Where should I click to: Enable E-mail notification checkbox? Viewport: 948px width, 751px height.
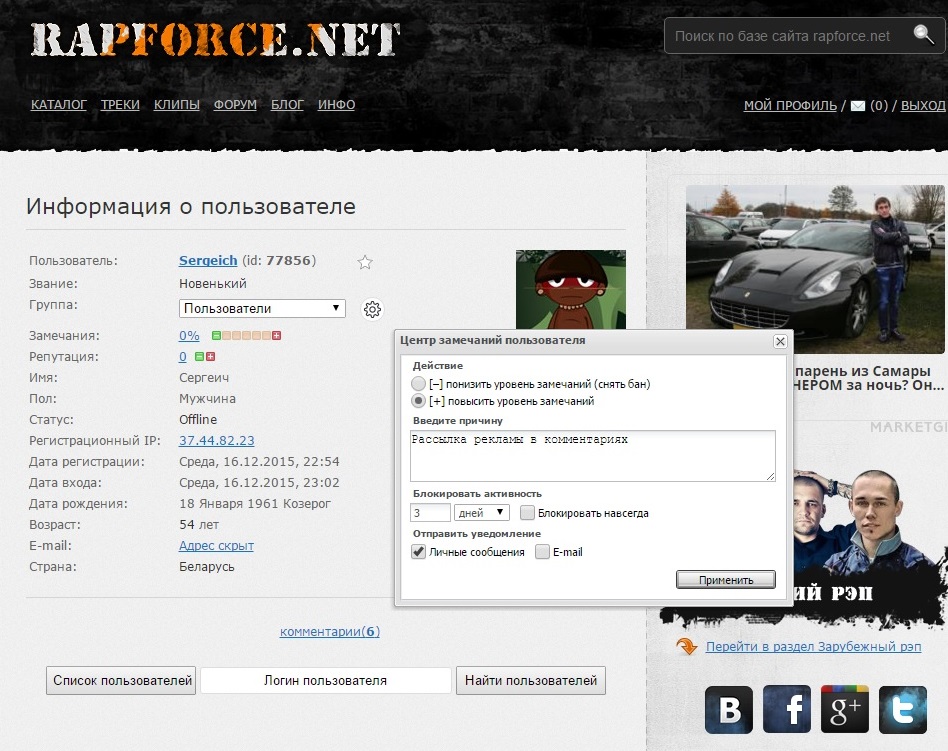(542, 551)
